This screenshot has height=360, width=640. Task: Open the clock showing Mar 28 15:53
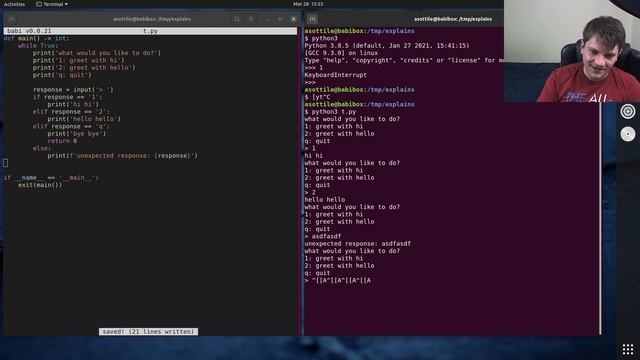(308, 4)
